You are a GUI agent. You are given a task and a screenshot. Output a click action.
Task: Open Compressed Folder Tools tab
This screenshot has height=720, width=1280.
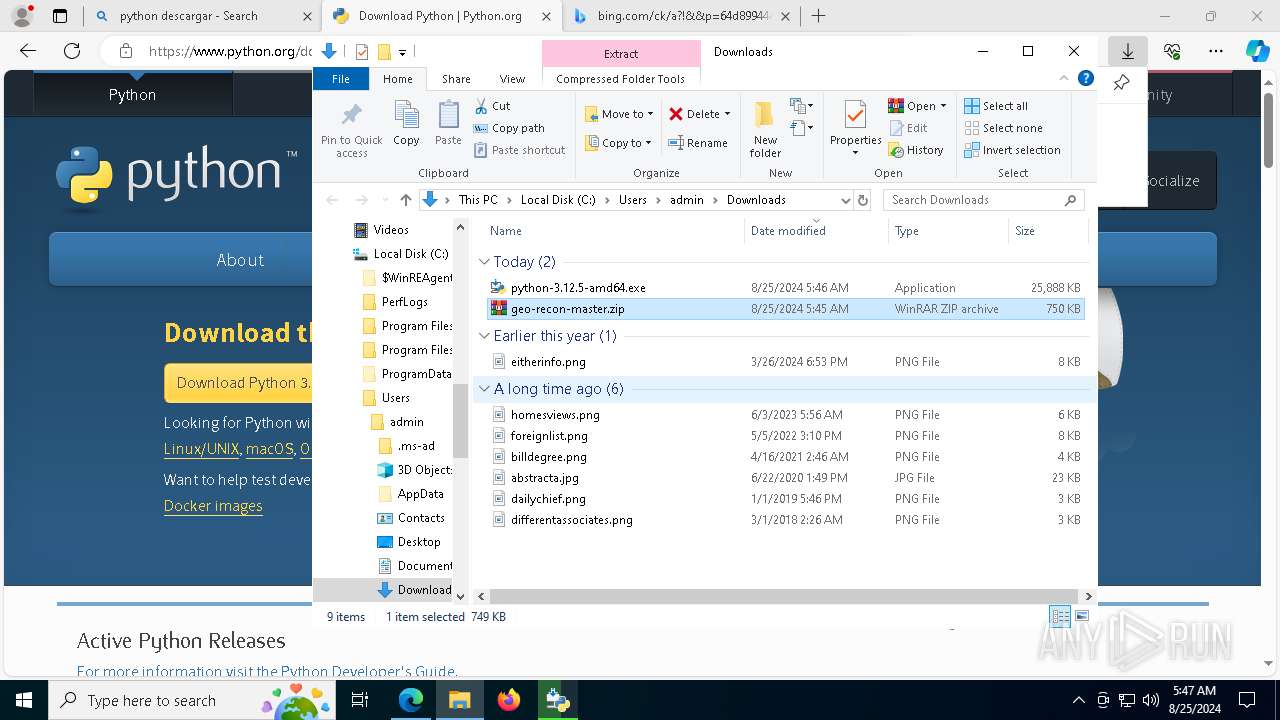(x=621, y=79)
